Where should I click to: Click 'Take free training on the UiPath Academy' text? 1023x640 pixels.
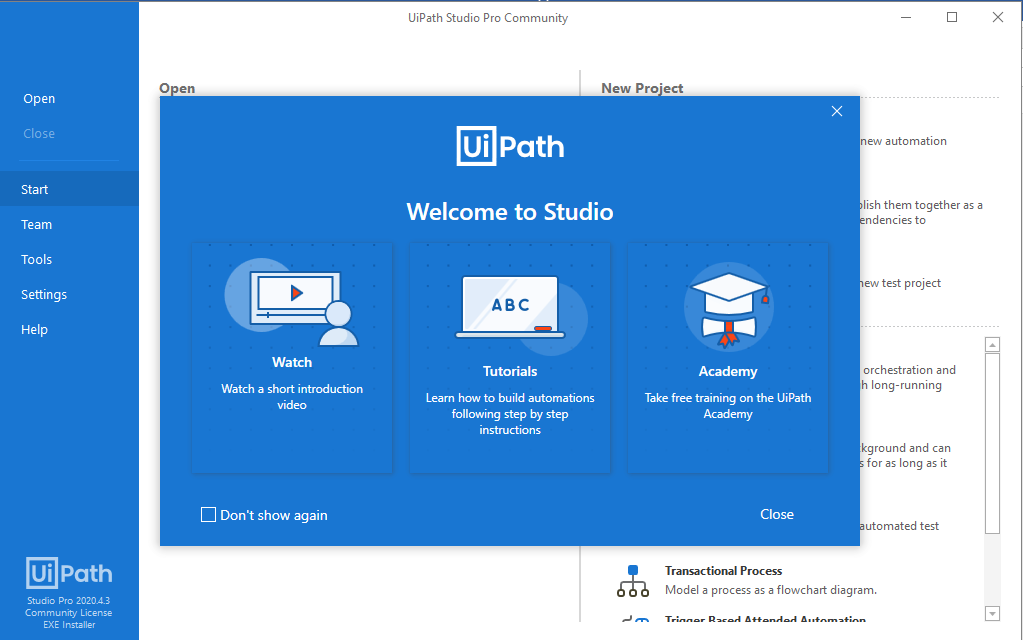click(728, 406)
